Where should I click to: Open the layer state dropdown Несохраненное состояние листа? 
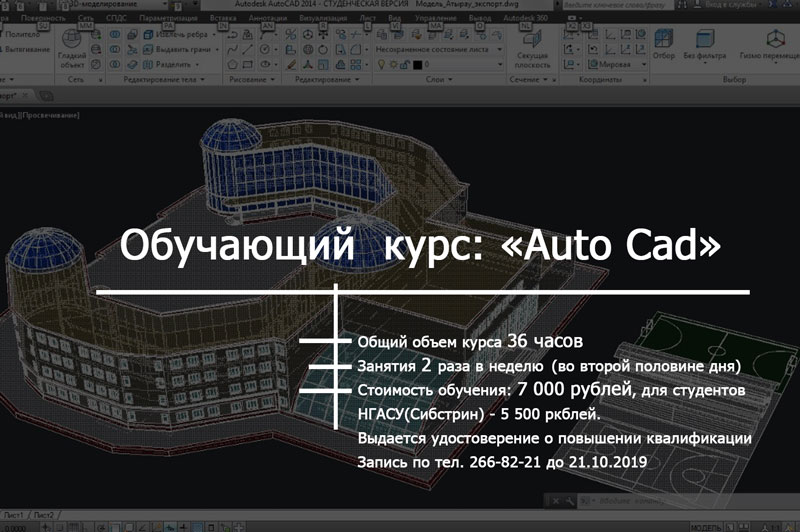click(439, 49)
